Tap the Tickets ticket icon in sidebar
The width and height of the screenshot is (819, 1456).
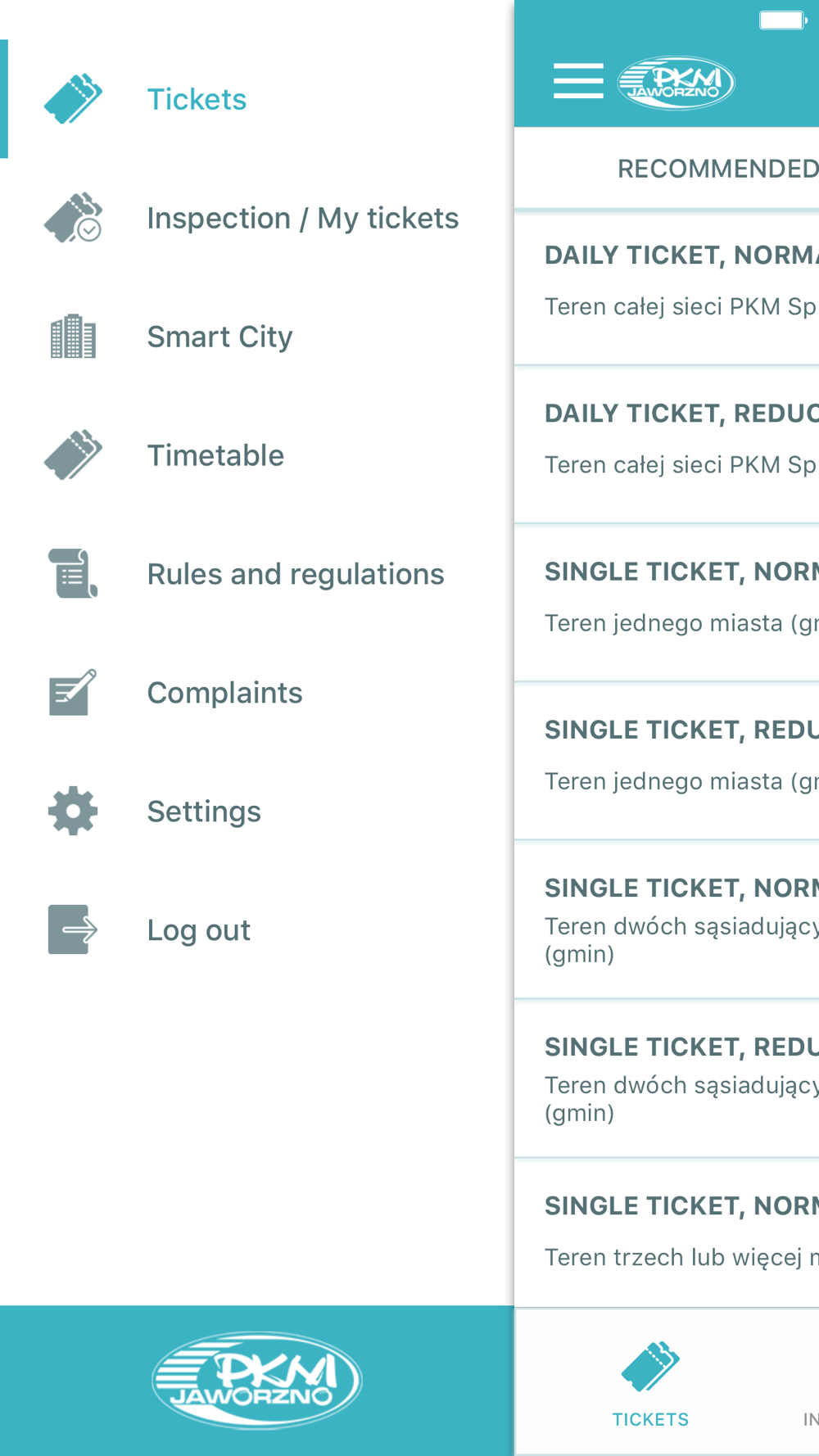tap(73, 99)
